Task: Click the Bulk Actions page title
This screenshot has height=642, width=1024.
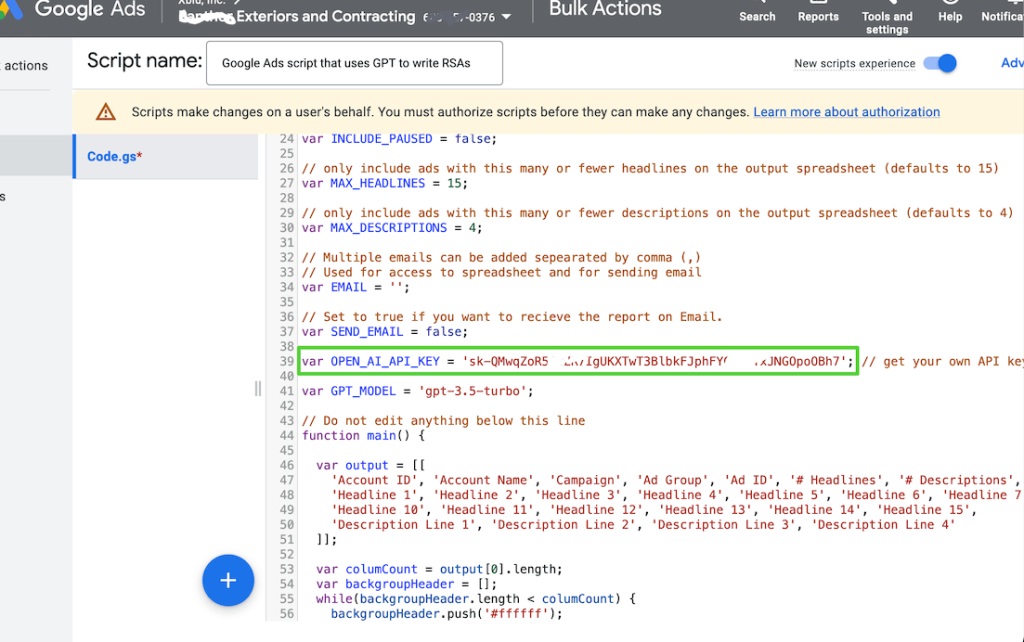Action: pyautogui.click(x=605, y=9)
